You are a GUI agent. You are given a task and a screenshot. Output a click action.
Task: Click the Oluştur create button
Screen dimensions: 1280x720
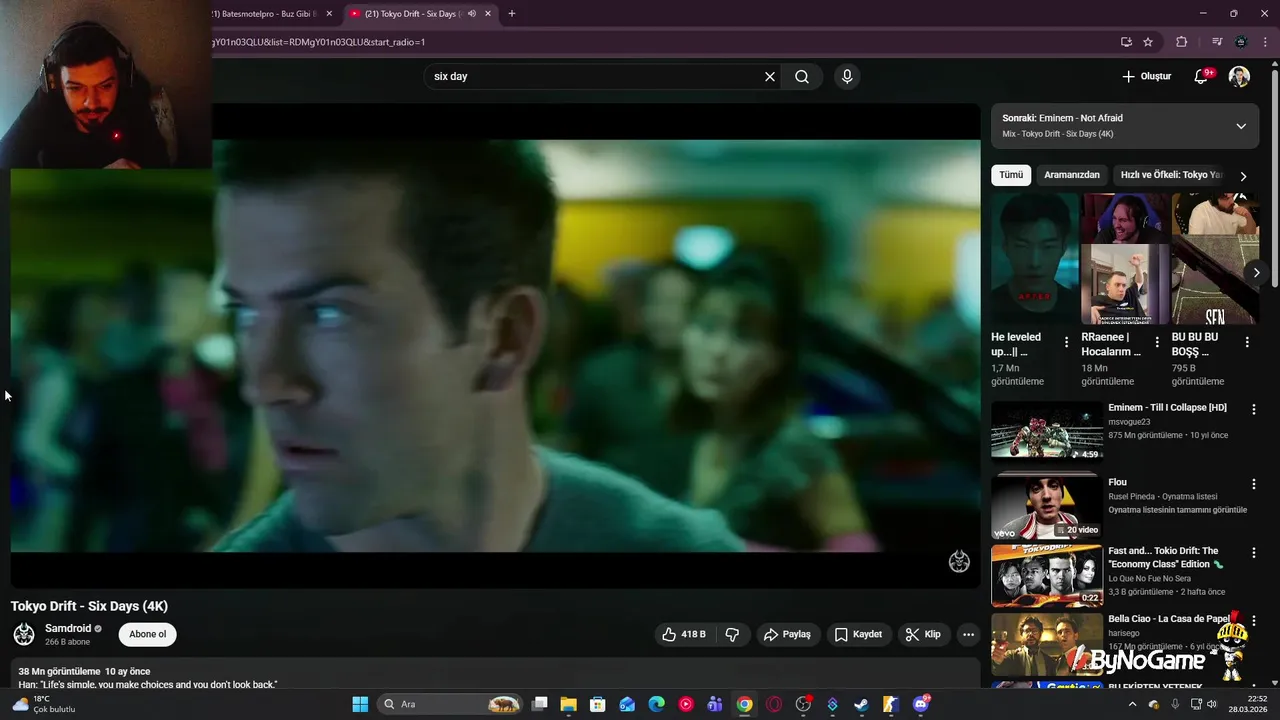(1146, 76)
